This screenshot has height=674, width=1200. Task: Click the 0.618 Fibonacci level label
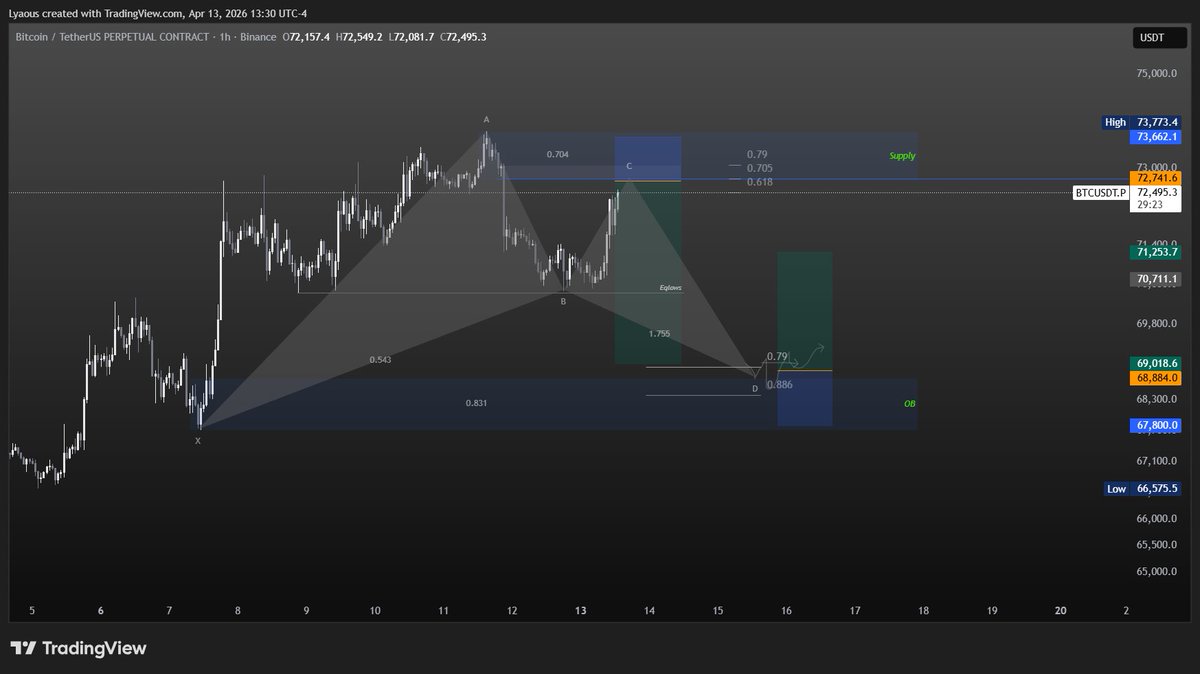tap(758, 182)
